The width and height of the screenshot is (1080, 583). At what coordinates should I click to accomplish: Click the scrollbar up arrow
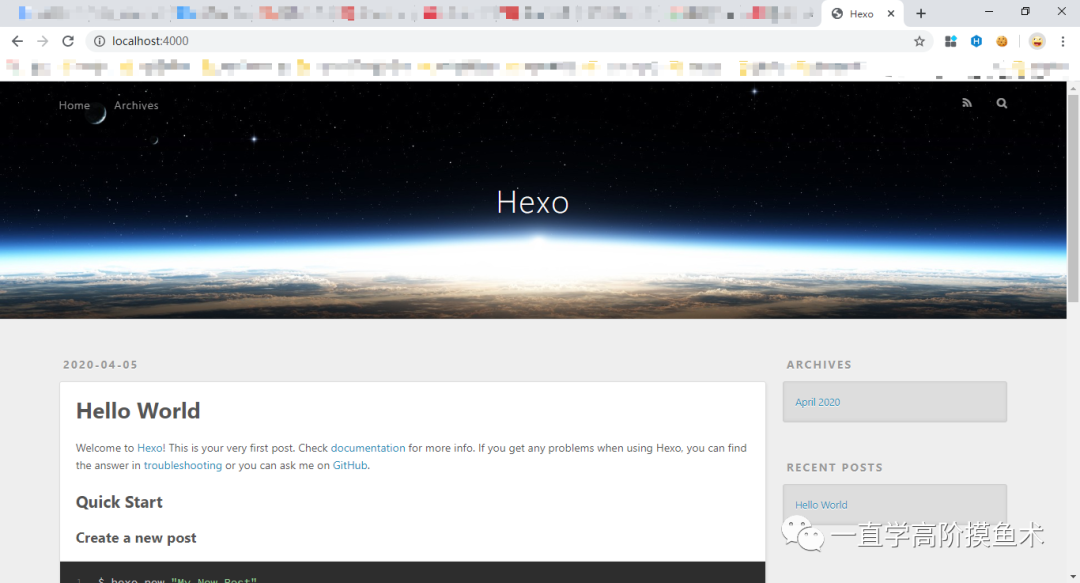[1073, 88]
